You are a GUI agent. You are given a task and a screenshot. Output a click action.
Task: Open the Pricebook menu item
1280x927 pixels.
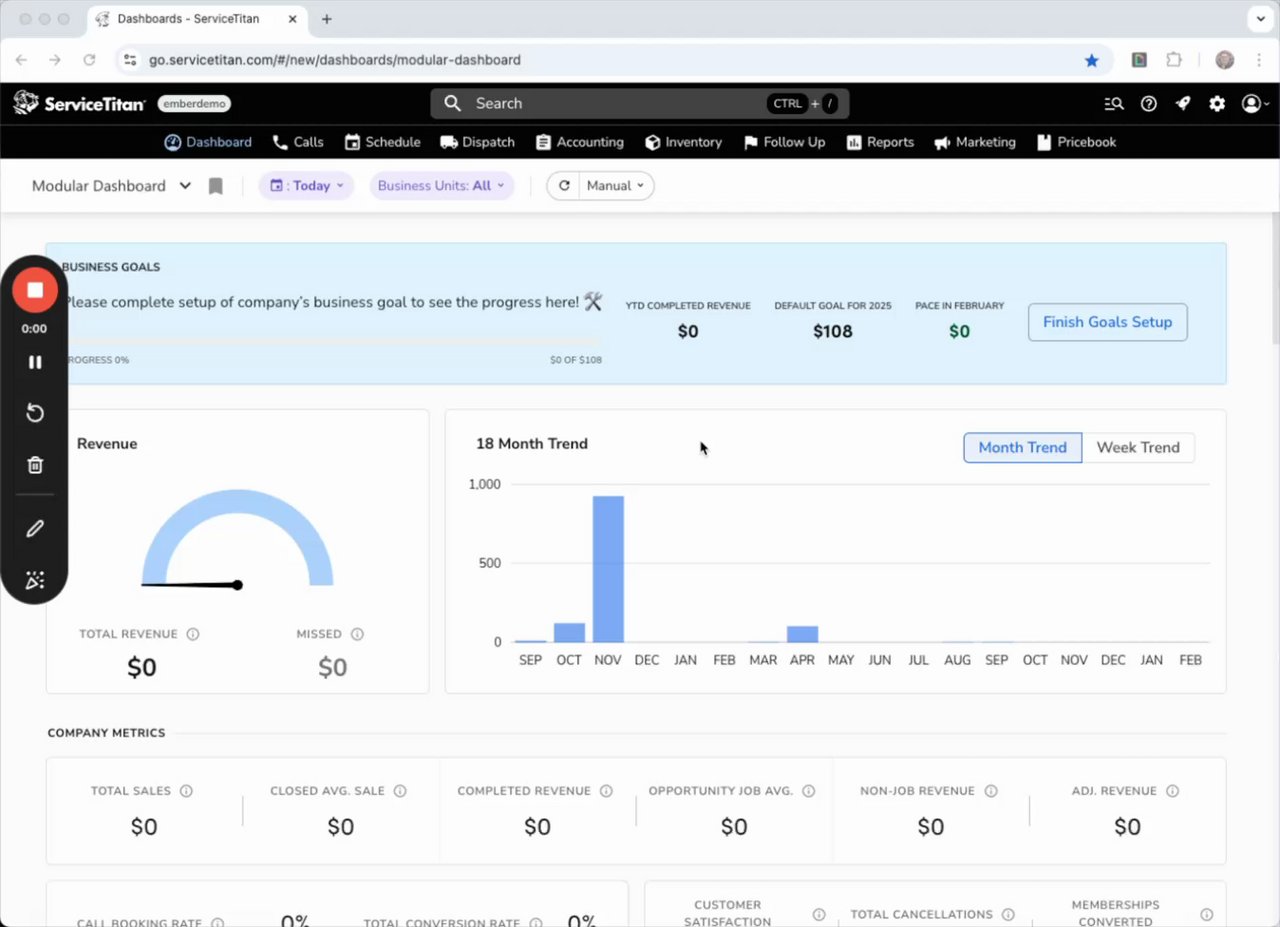coord(1076,142)
